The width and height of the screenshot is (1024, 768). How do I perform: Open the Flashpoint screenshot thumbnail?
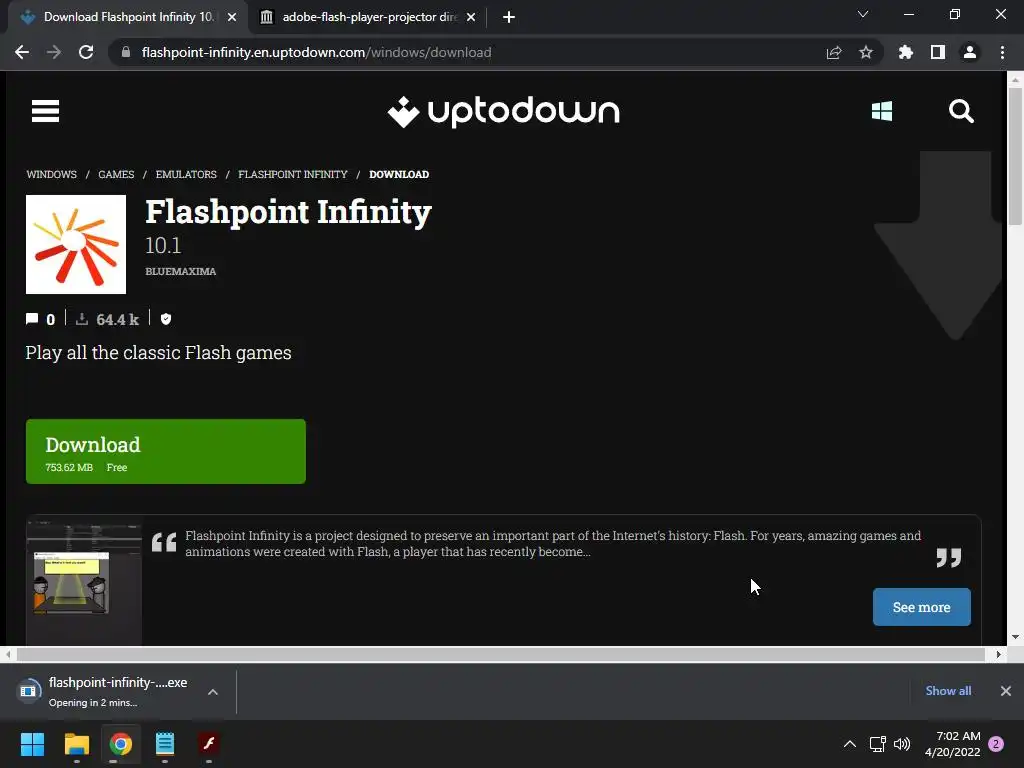pyautogui.click(x=84, y=583)
